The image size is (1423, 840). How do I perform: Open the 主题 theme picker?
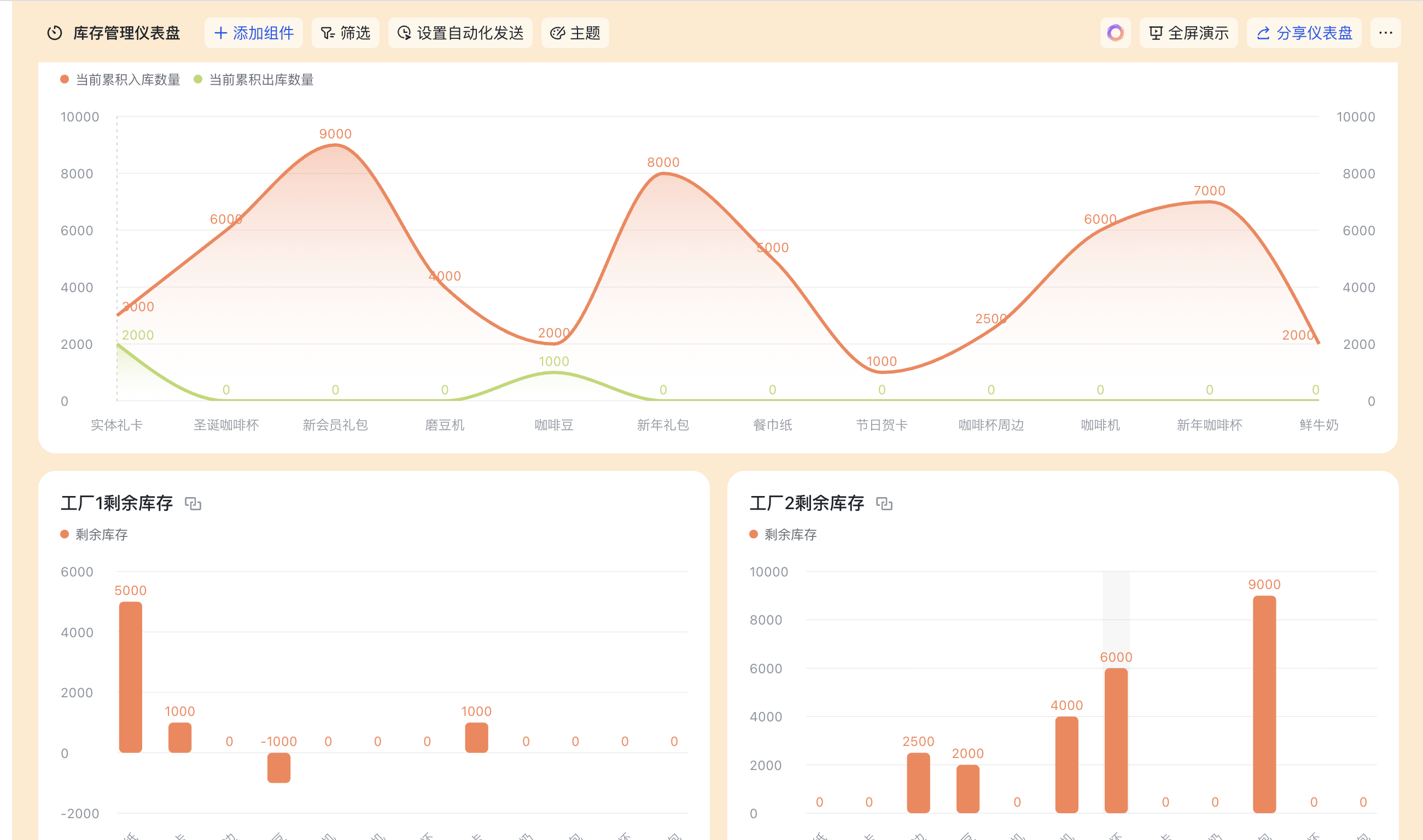pyautogui.click(x=575, y=33)
